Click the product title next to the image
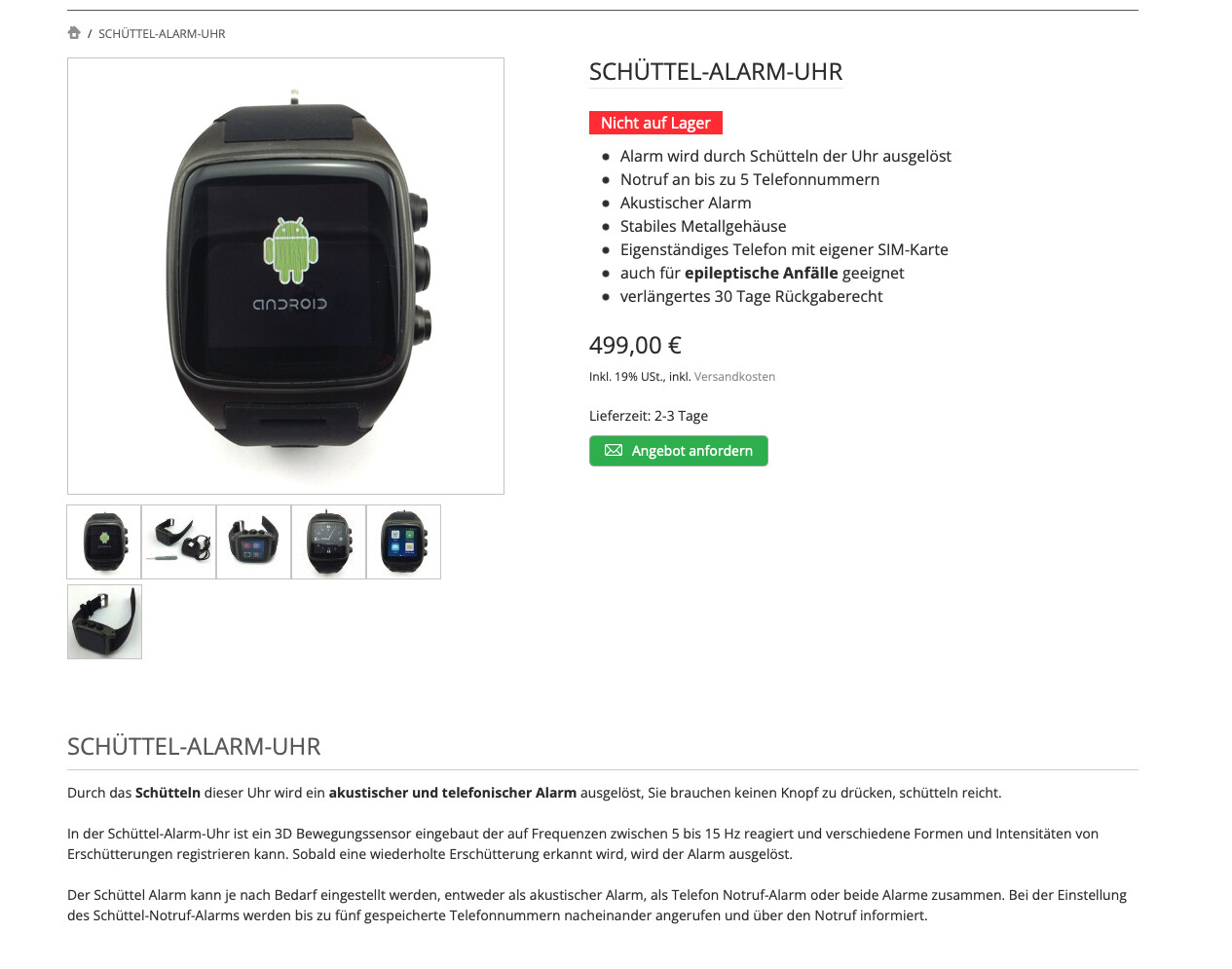 tap(716, 72)
